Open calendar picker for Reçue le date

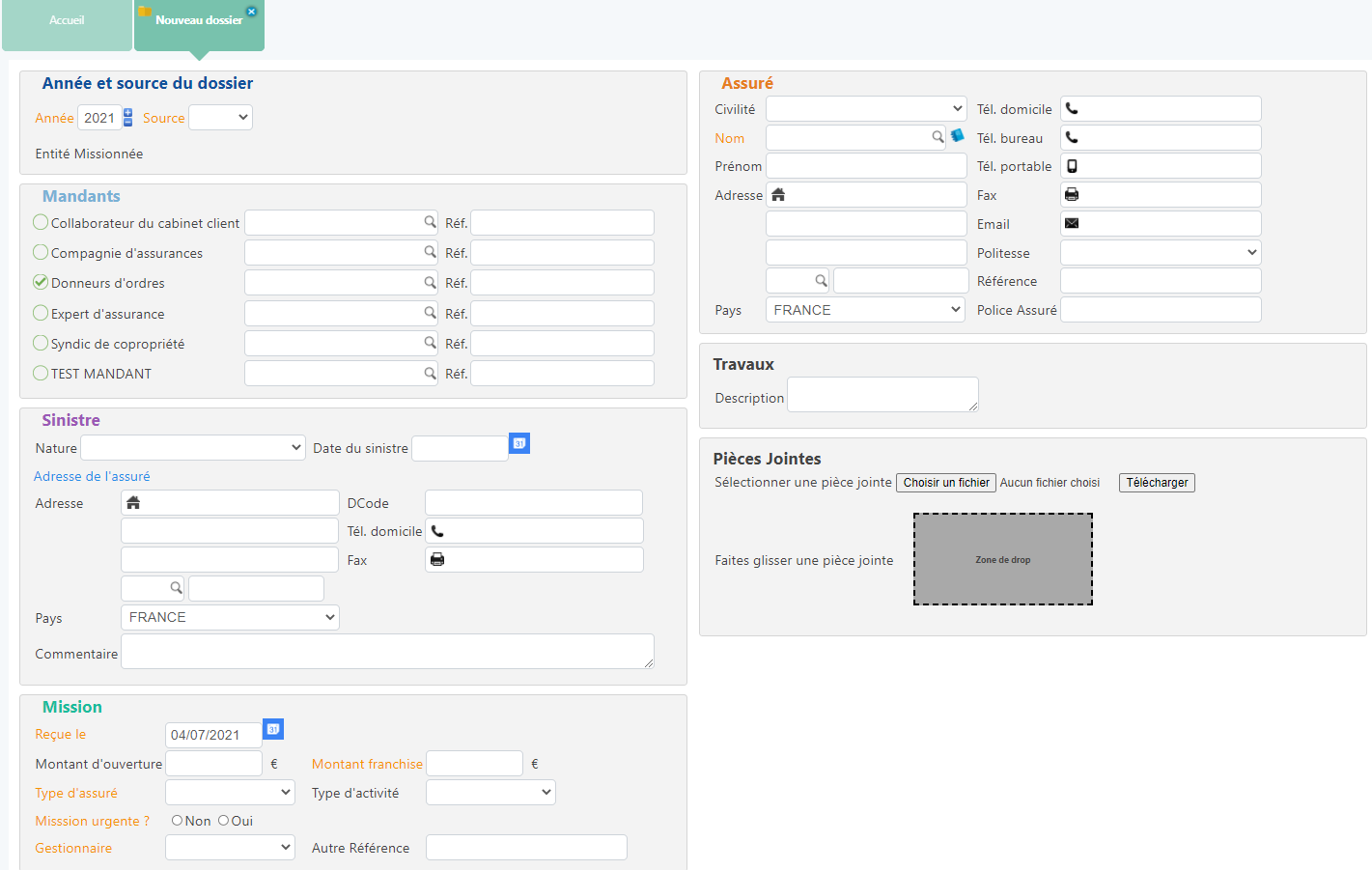273,730
